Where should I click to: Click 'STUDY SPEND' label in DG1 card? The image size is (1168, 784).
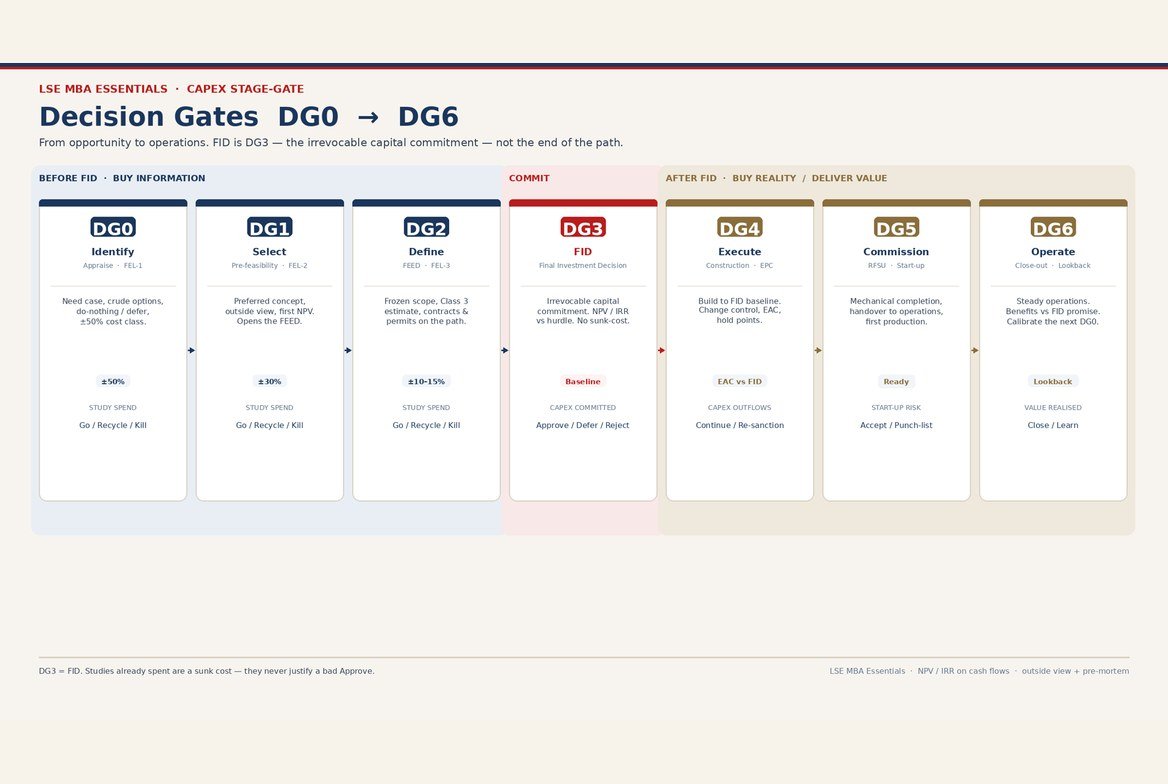(x=270, y=408)
